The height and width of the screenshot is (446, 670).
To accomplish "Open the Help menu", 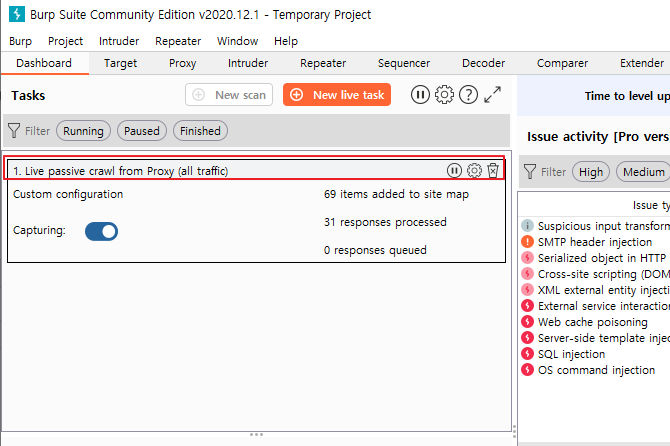I will pos(286,41).
